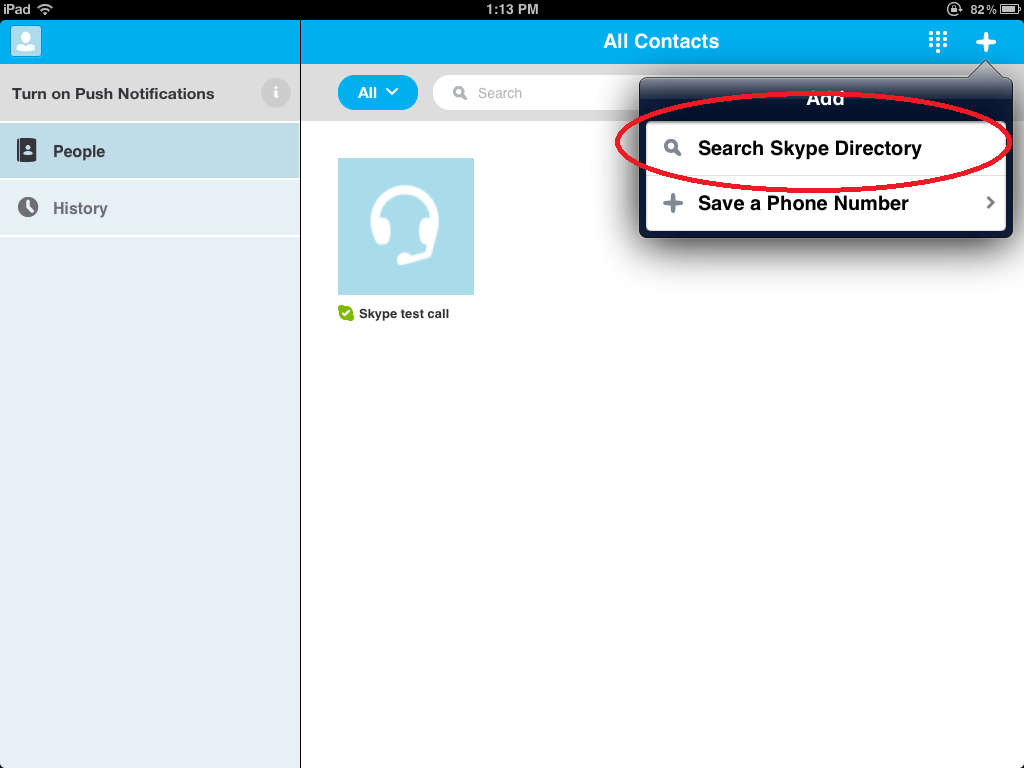Choose Search Skype Directory from Add menu
Screen dimensions: 1024x768
[809, 148]
